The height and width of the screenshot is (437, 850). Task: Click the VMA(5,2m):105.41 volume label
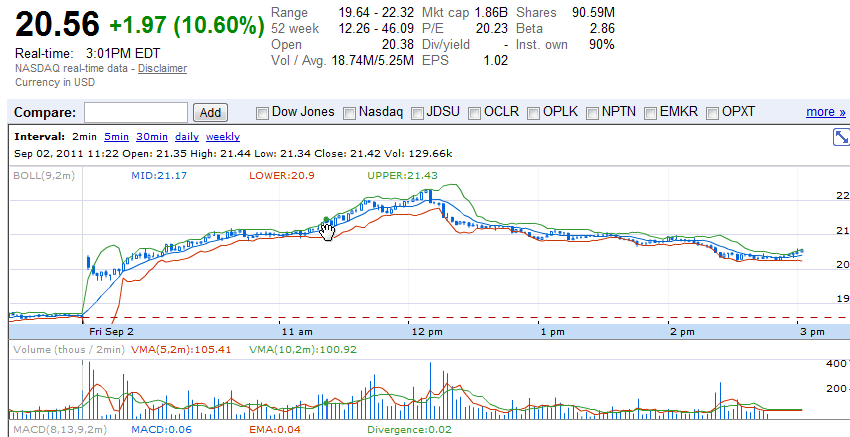(184, 350)
